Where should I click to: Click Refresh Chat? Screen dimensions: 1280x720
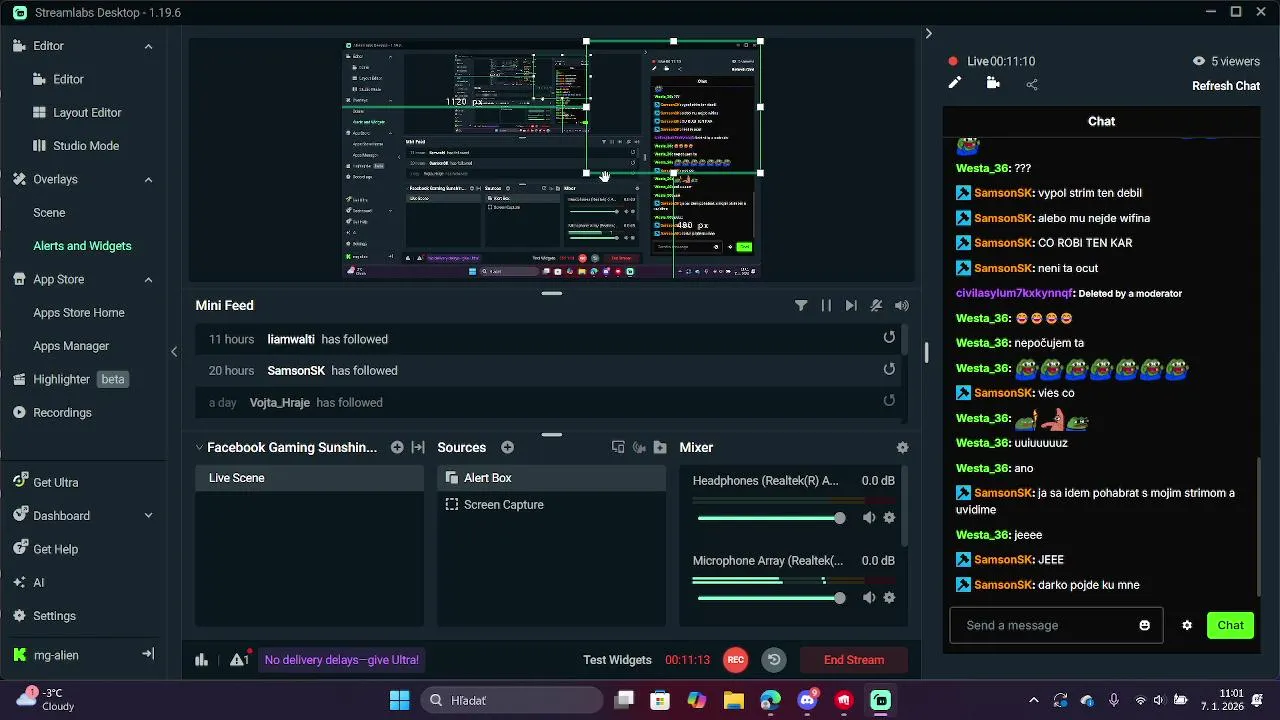coord(1226,86)
